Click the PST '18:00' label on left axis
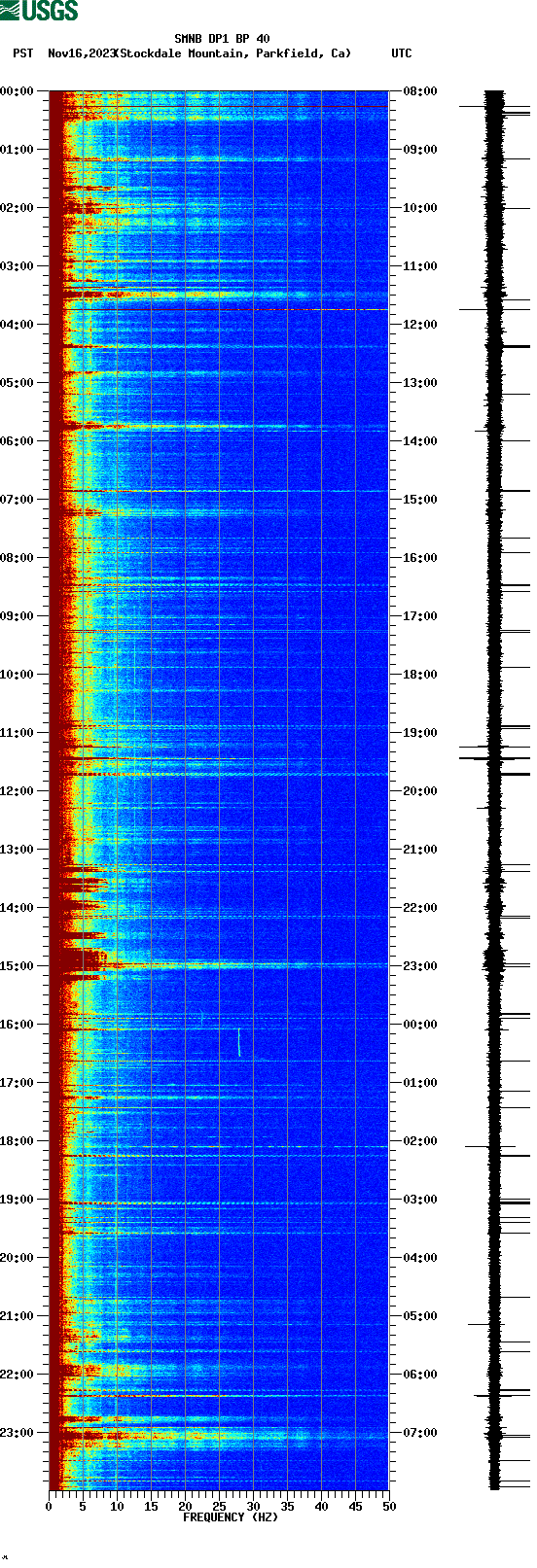The width and height of the screenshot is (537, 1568). point(18,1141)
